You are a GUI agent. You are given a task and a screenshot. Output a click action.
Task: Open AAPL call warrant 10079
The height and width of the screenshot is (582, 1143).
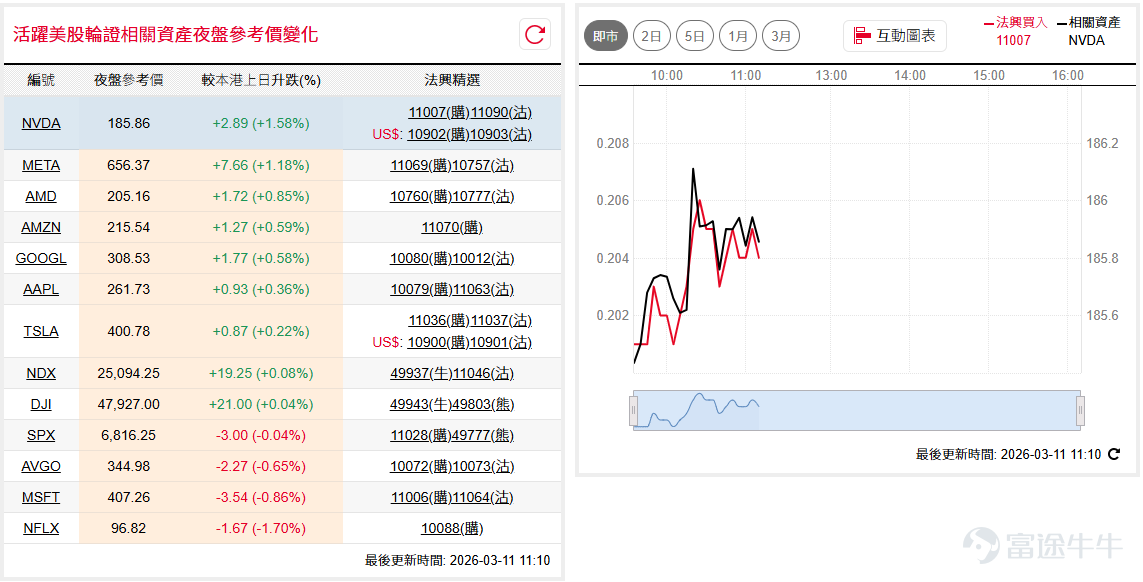(421, 290)
